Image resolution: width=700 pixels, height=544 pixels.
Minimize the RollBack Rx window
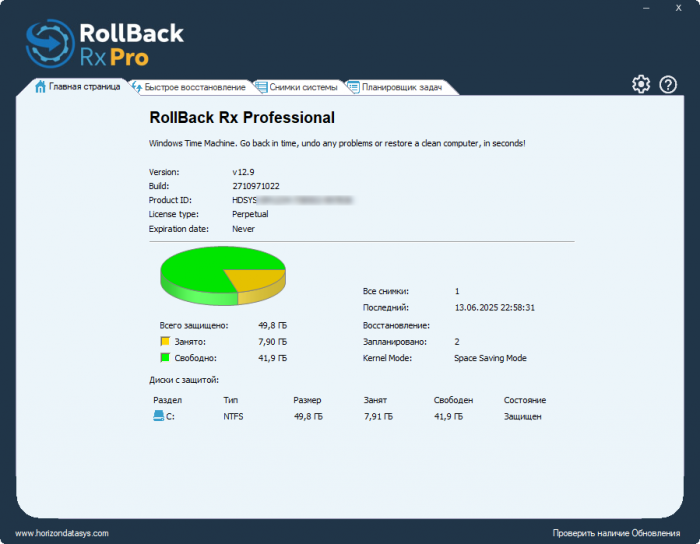click(x=646, y=8)
